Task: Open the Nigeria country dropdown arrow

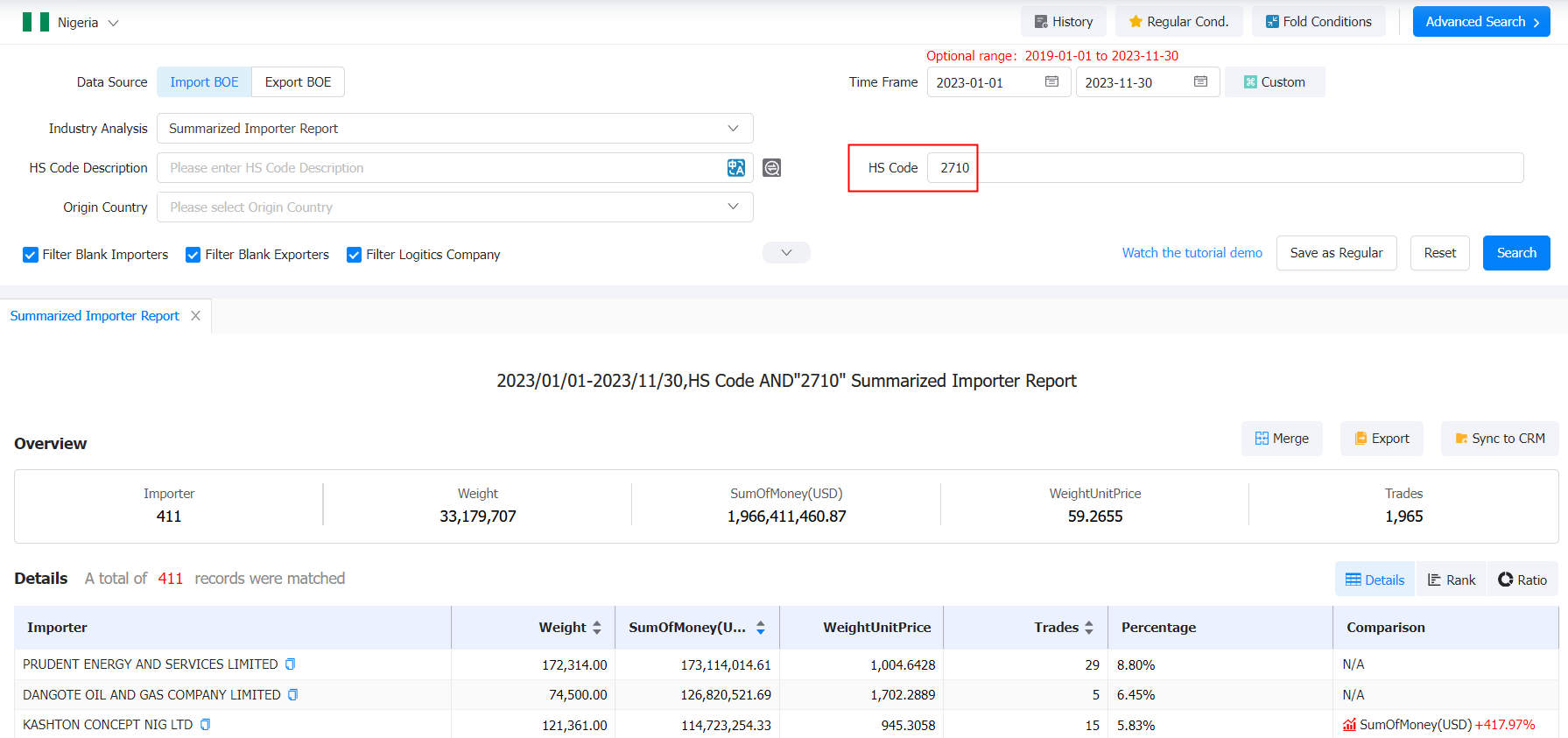Action: pos(113,23)
